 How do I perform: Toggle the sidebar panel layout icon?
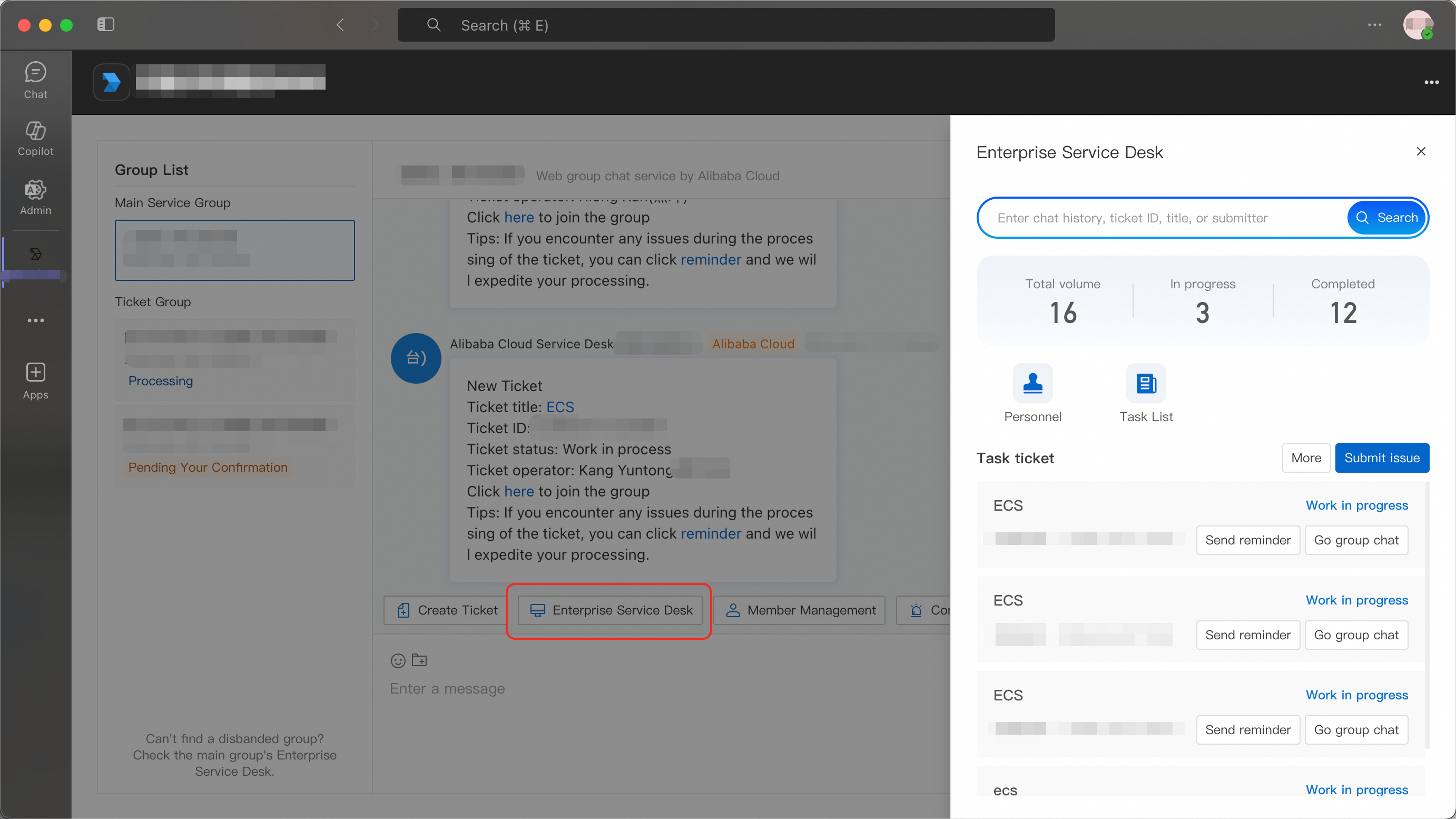(x=106, y=24)
